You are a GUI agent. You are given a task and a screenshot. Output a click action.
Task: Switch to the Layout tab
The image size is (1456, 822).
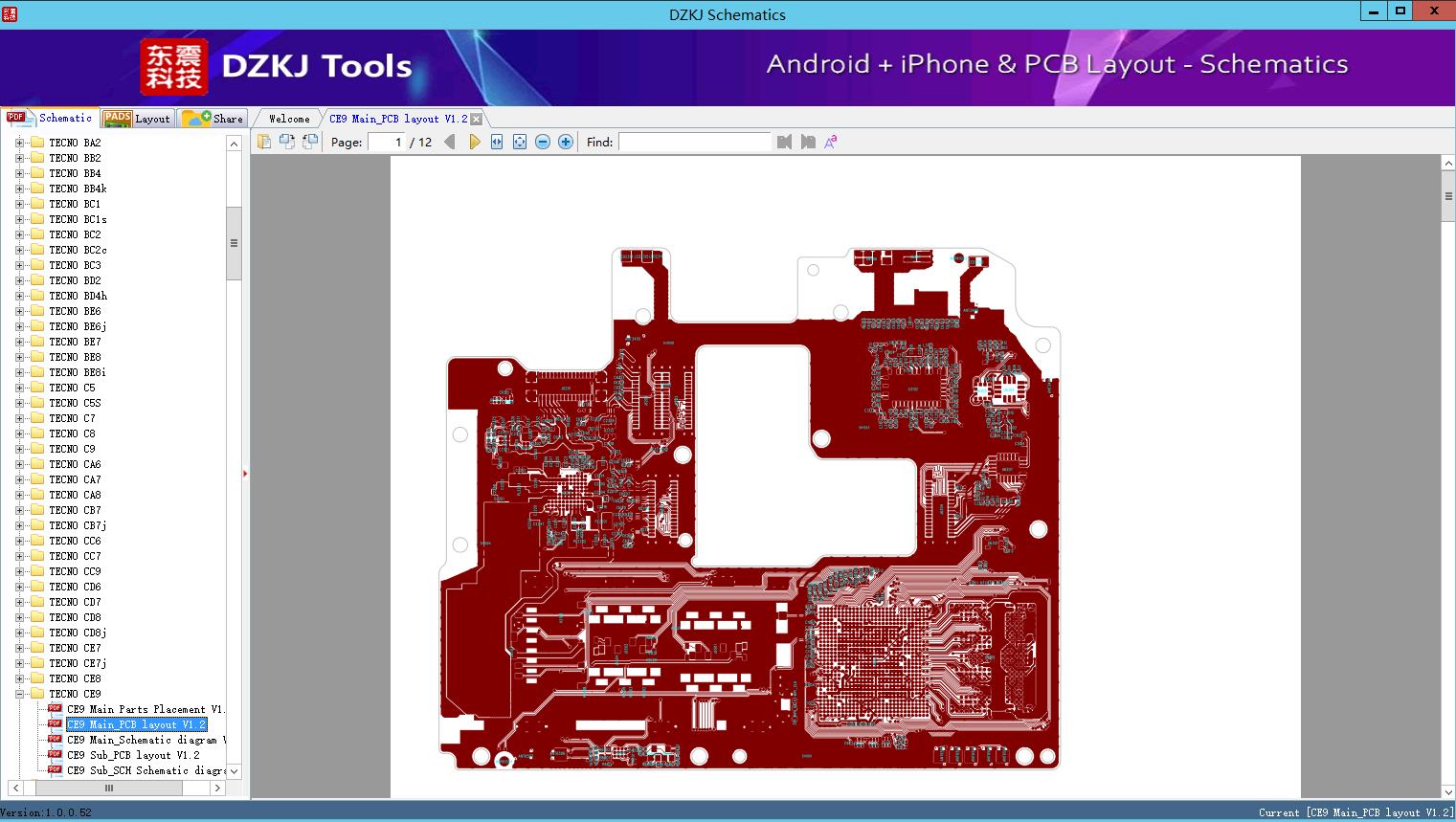point(138,119)
